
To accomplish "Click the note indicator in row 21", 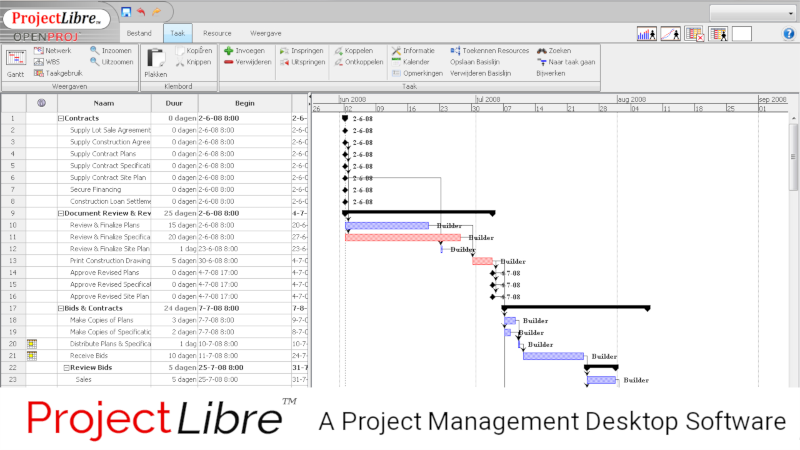I will pos(32,356).
